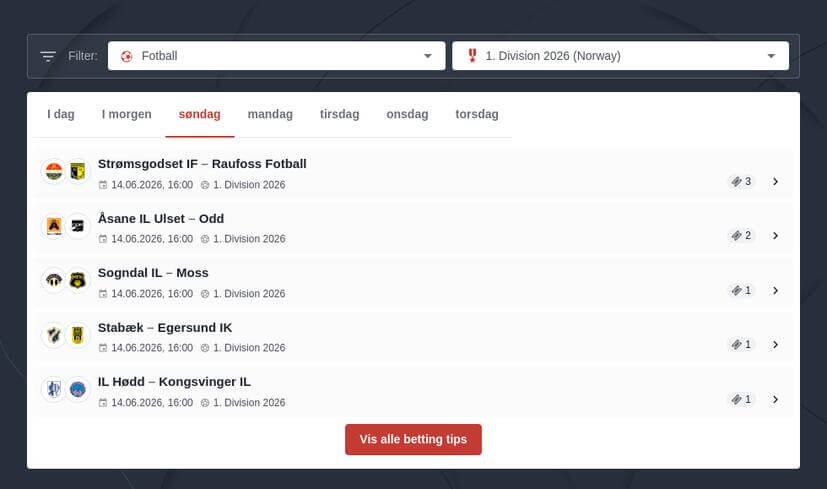Image resolution: width=827 pixels, height=489 pixels.
Task: Open Åsane IL Ulset – Odd match
Action: point(414,228)
